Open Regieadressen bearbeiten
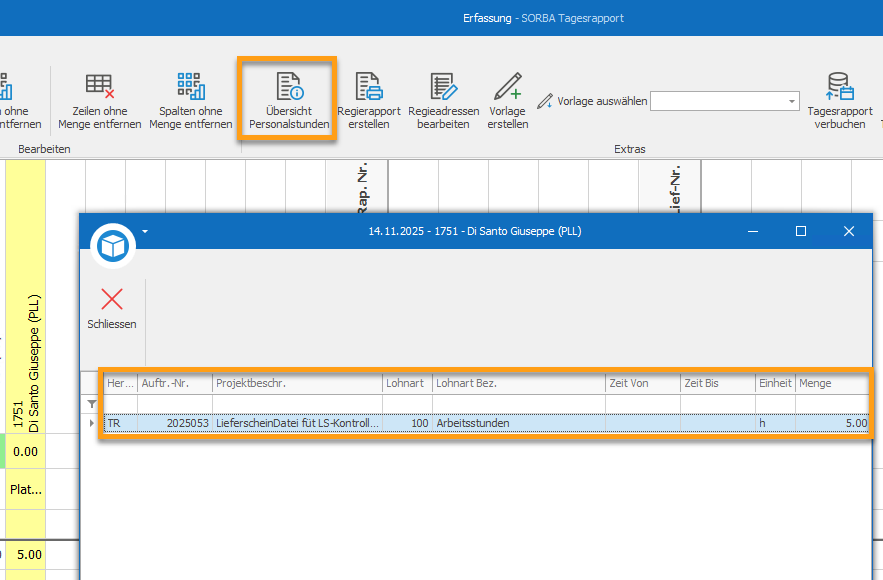The height and width of the screenshot is (580, 883). tap(443, 100)
